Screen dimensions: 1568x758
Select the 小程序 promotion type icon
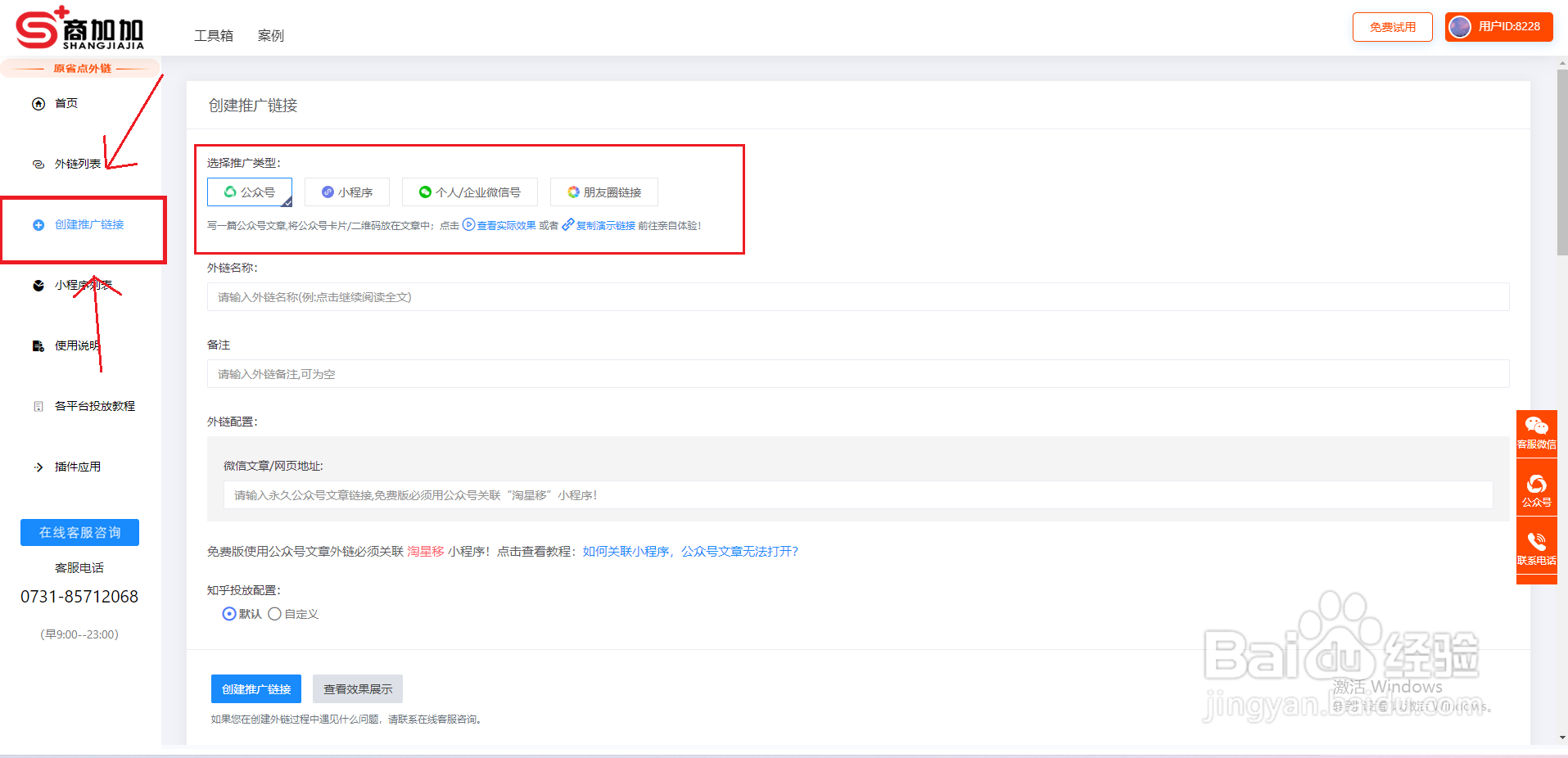pos(347,192)
